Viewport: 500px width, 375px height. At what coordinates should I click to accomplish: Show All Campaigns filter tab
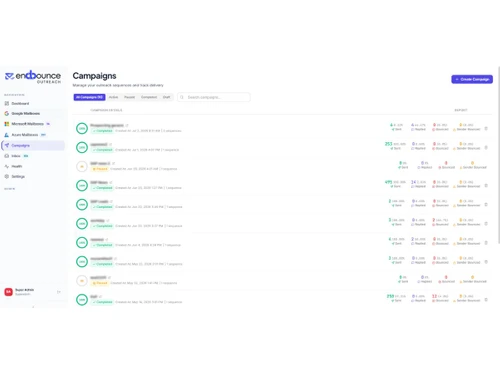click(x=89, y=97)
